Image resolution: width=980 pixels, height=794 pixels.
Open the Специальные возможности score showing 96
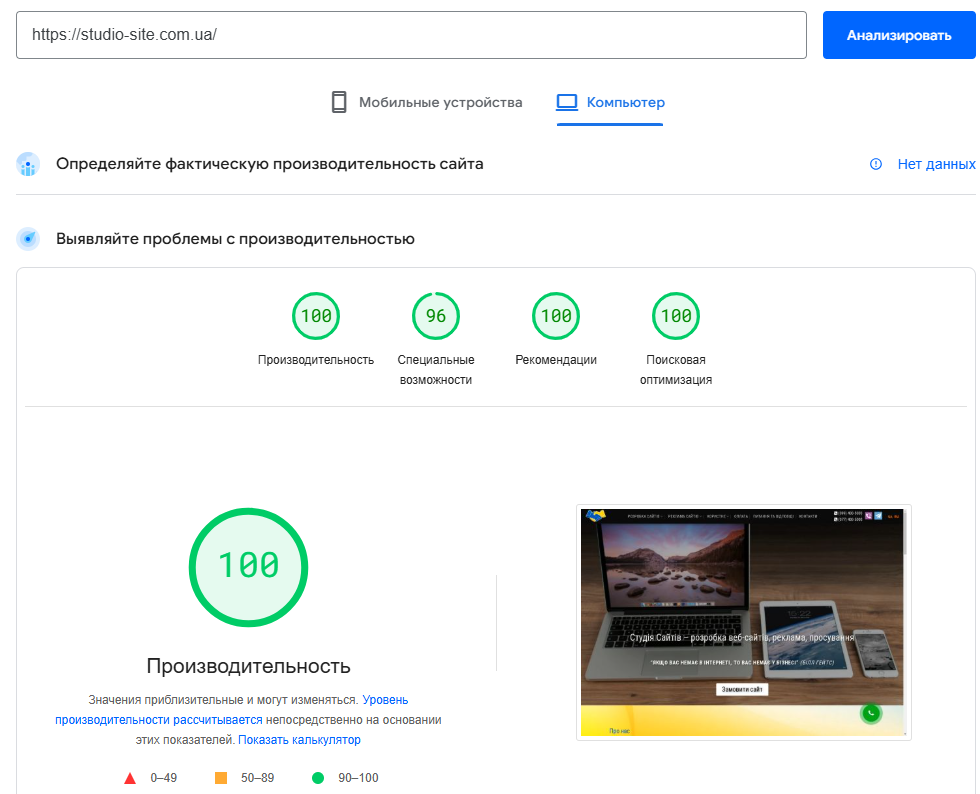click(x=436, y=315)
